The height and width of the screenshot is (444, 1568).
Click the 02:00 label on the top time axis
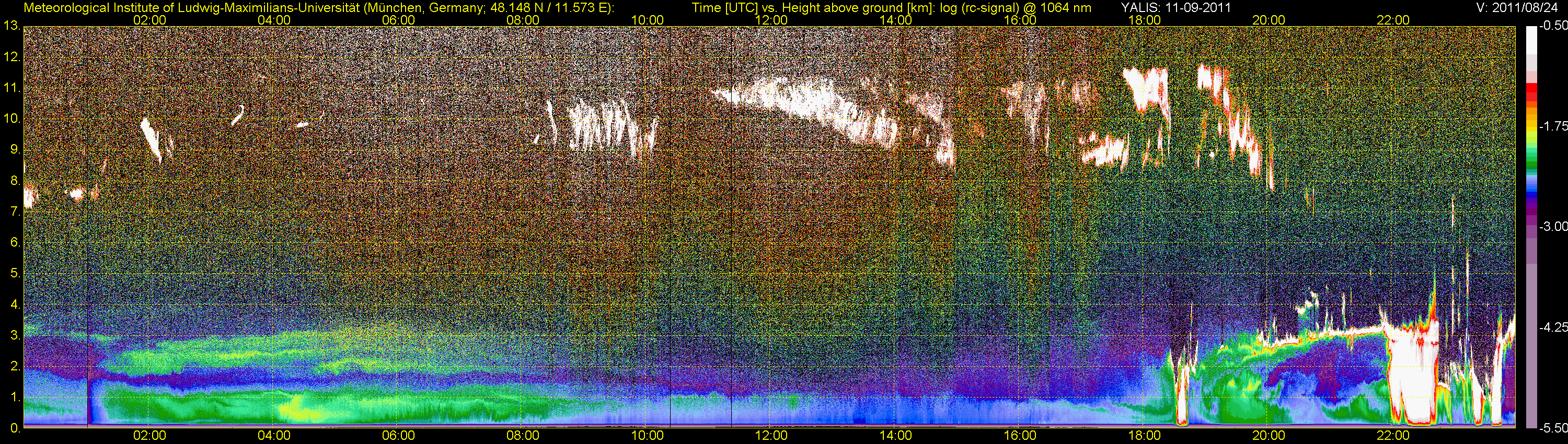(149, 20)
